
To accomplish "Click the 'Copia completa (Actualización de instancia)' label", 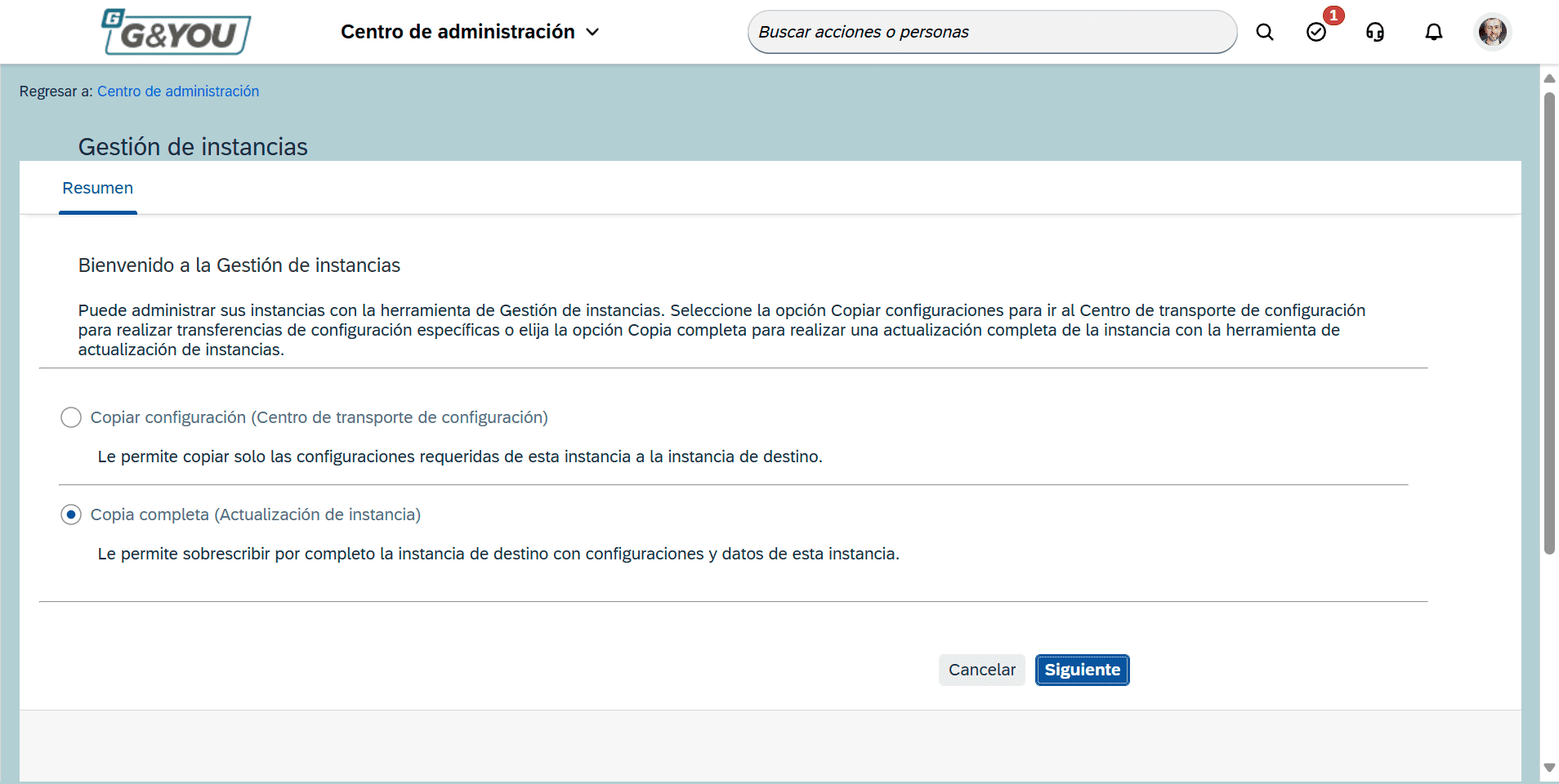I will coord(256,514).
